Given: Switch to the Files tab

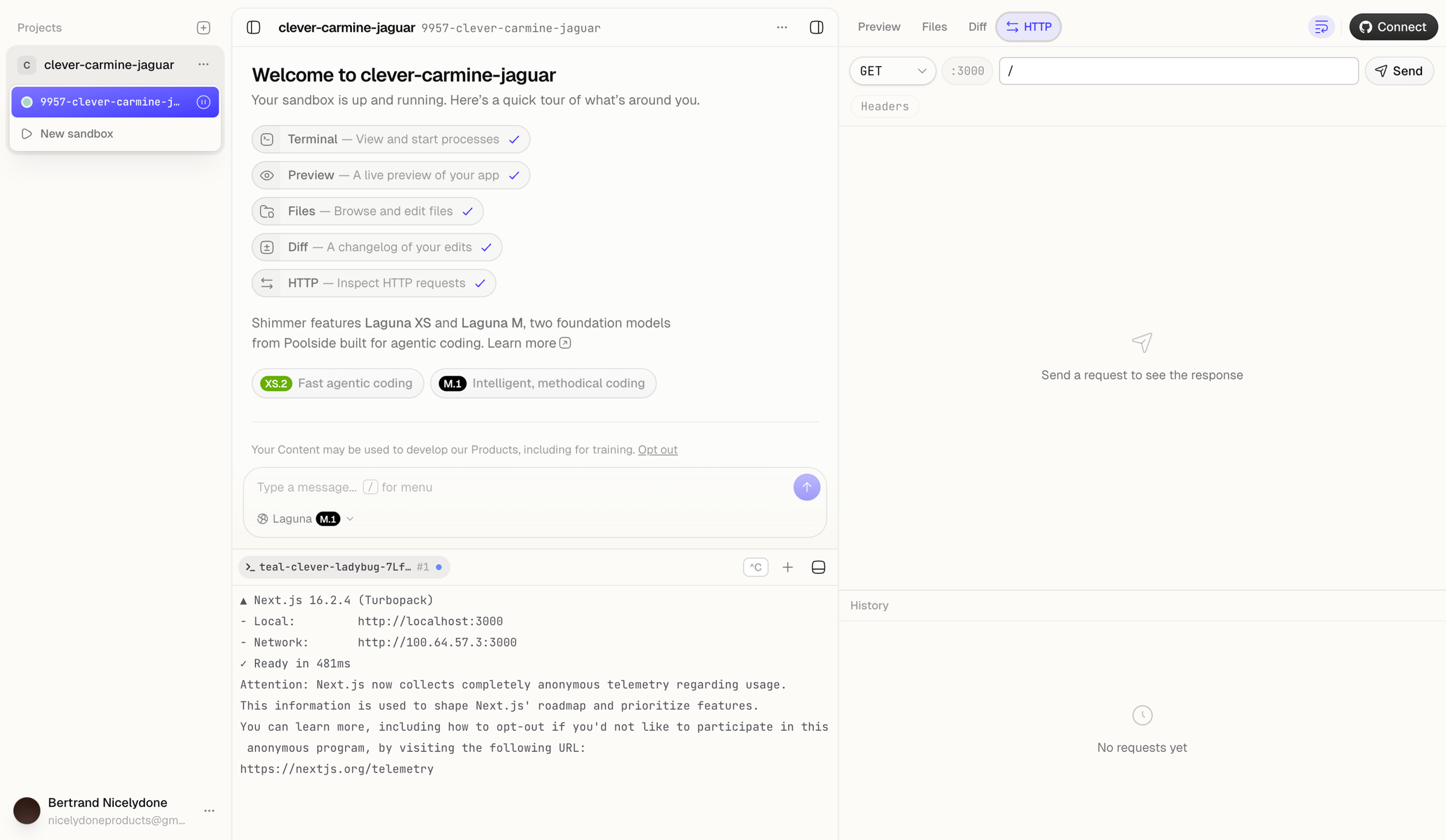Looking at the screenshot, I should click(x=934, y=27).
